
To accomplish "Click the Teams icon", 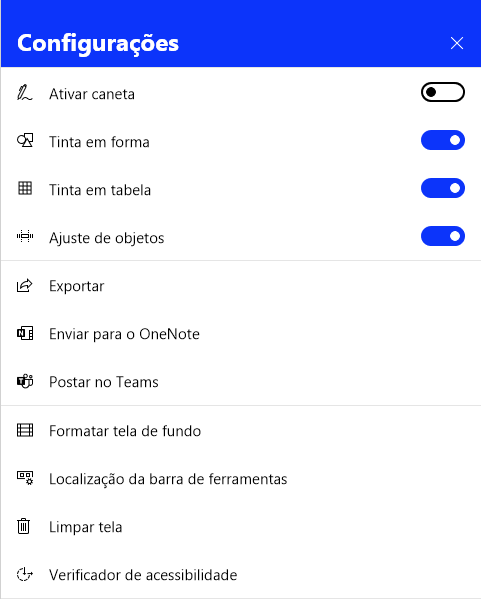I will tap(25, 381).
